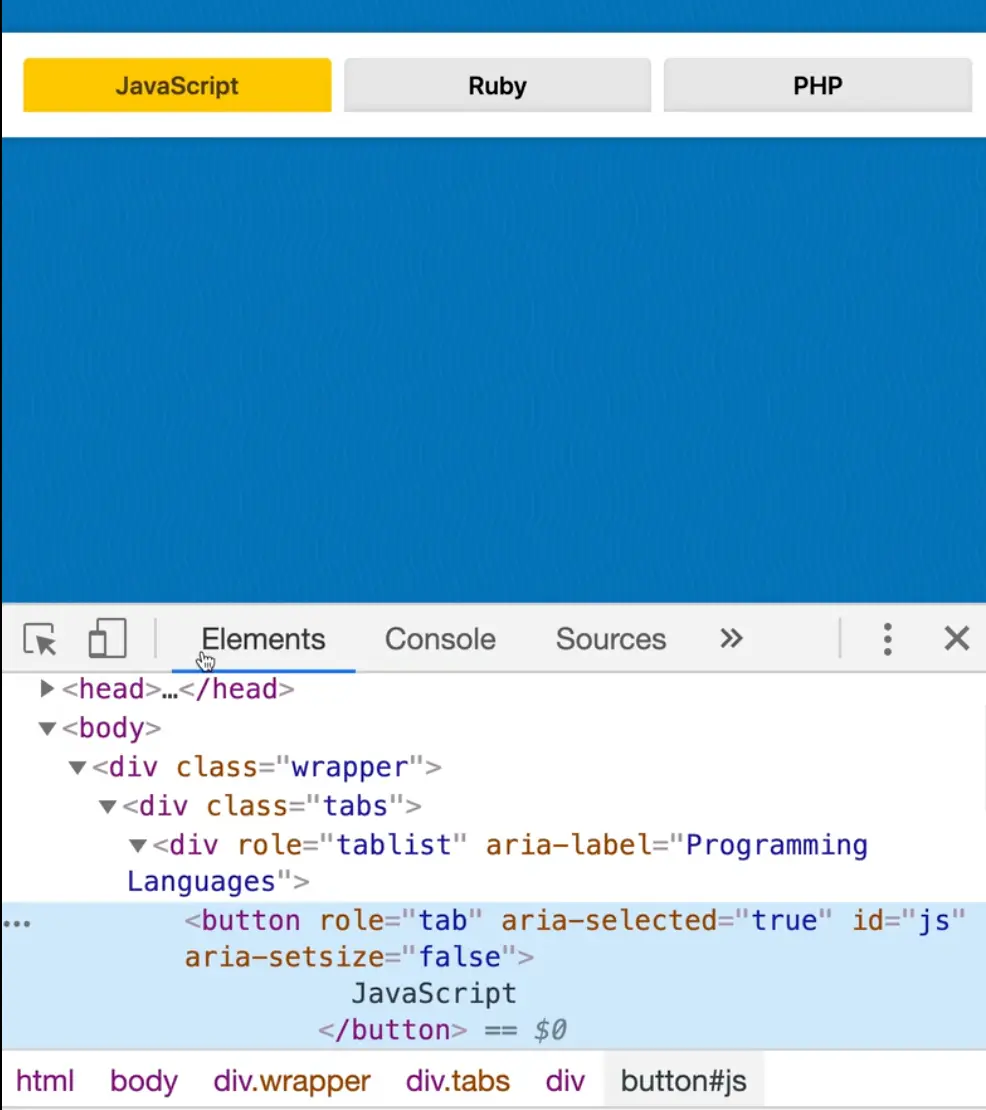Select the Ruby tab button

point(497,85)
